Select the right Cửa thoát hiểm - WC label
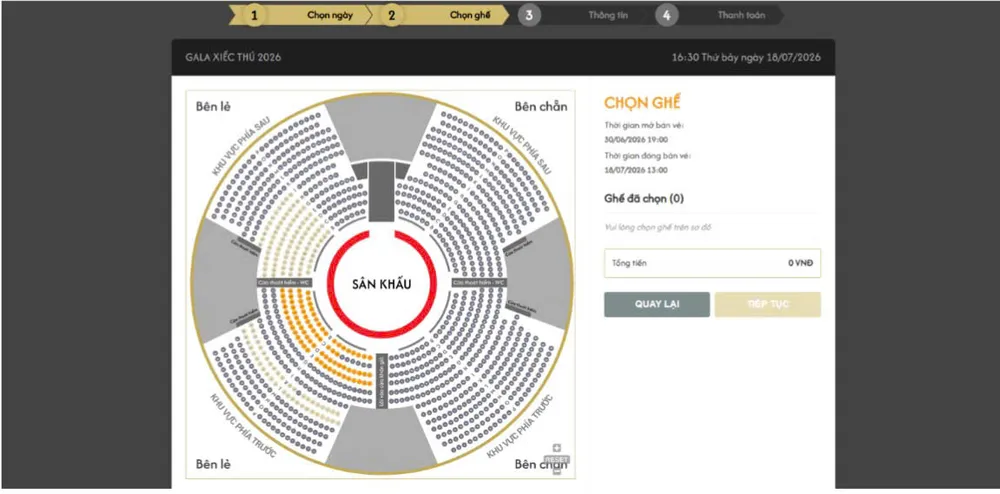Screen dimensions: 1000x494 (478, 282)
